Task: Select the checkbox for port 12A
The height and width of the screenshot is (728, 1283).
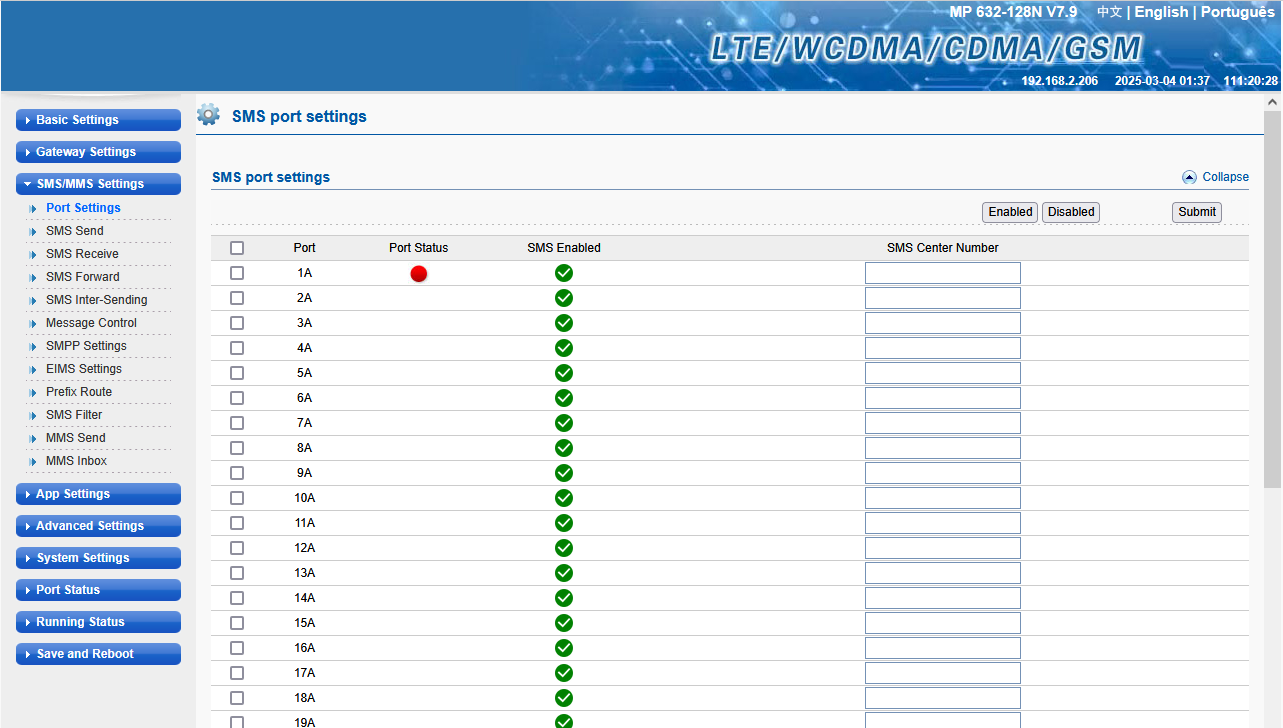Action: [237, 548]
